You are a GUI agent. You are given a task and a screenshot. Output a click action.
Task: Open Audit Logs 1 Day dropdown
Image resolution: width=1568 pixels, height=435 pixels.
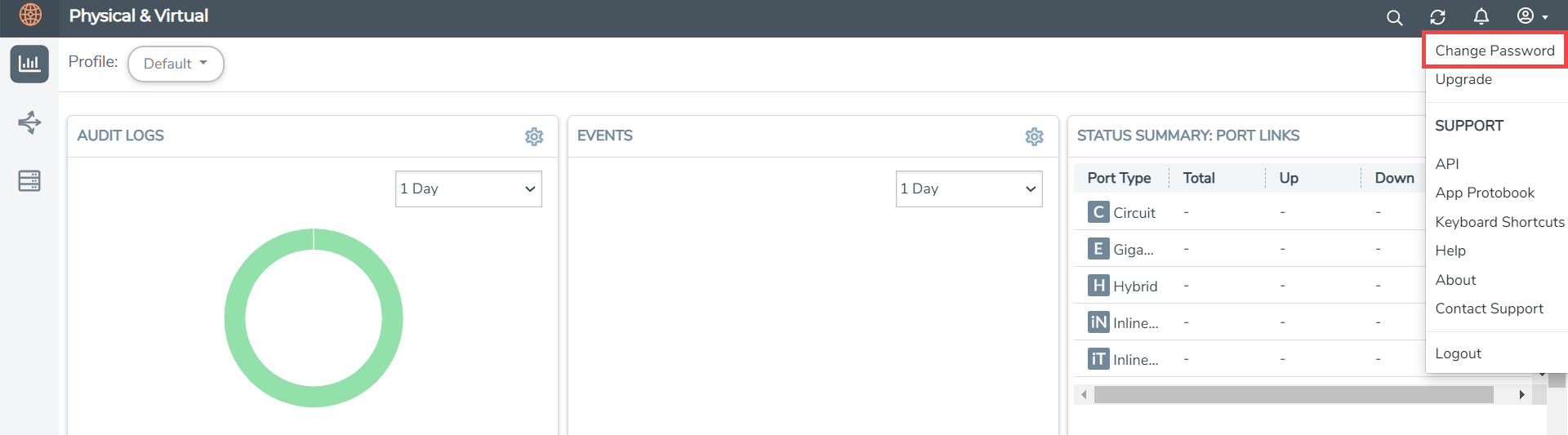tap(468, 189)
